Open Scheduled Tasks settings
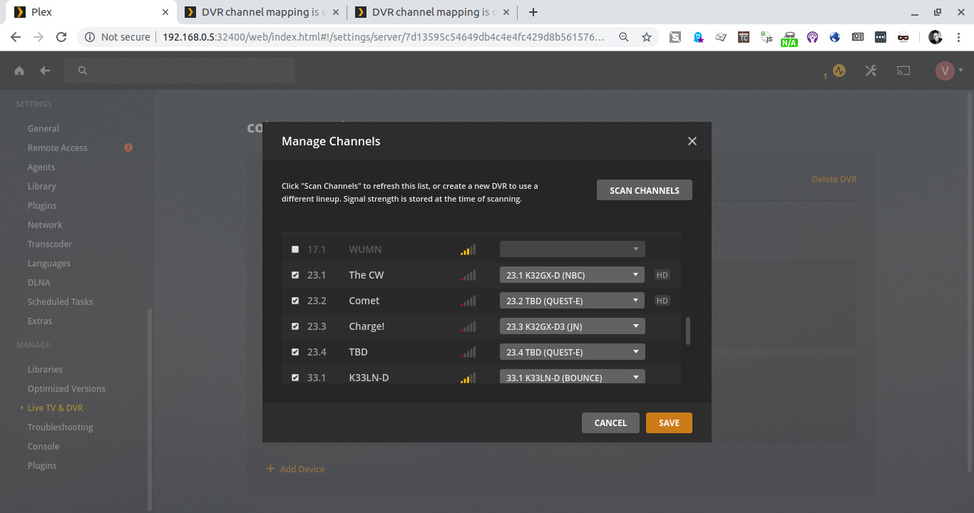Viewport: 974px width, 513px height. (x=60, y=302)
